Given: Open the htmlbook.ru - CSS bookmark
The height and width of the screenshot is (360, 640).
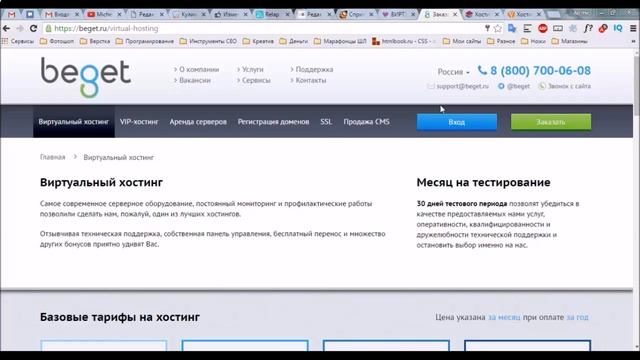Looking at the screenshot, I should point(403,41).
